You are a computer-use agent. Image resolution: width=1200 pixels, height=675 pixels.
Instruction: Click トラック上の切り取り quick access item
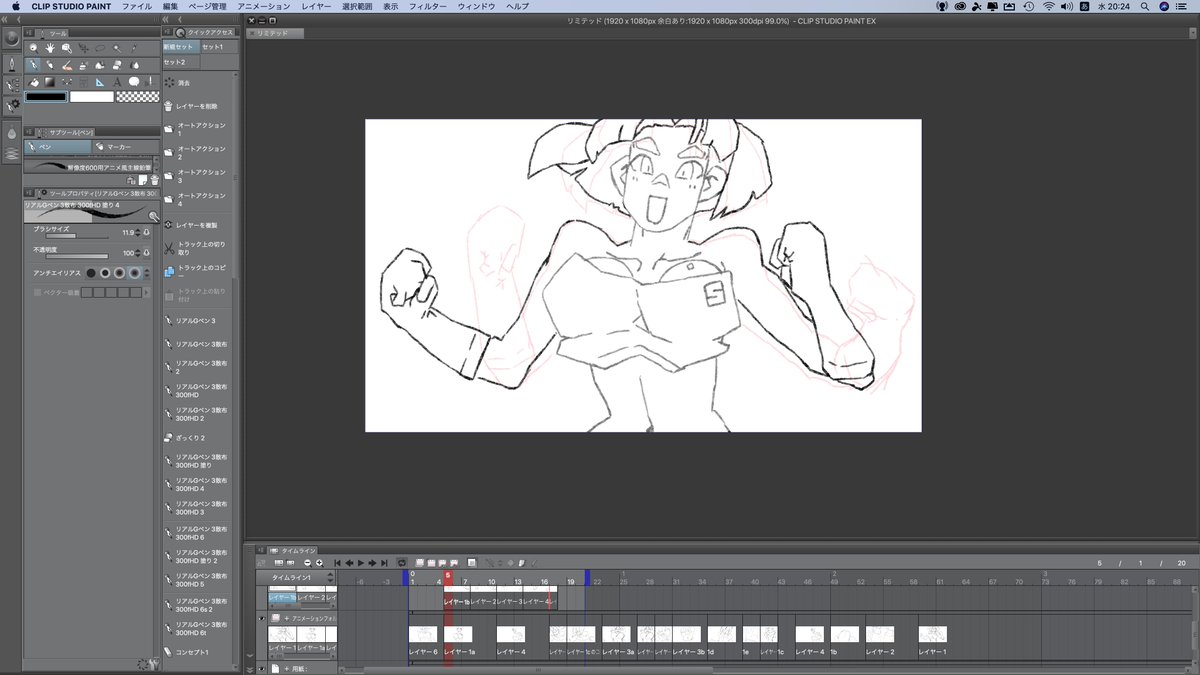(195, 247)
